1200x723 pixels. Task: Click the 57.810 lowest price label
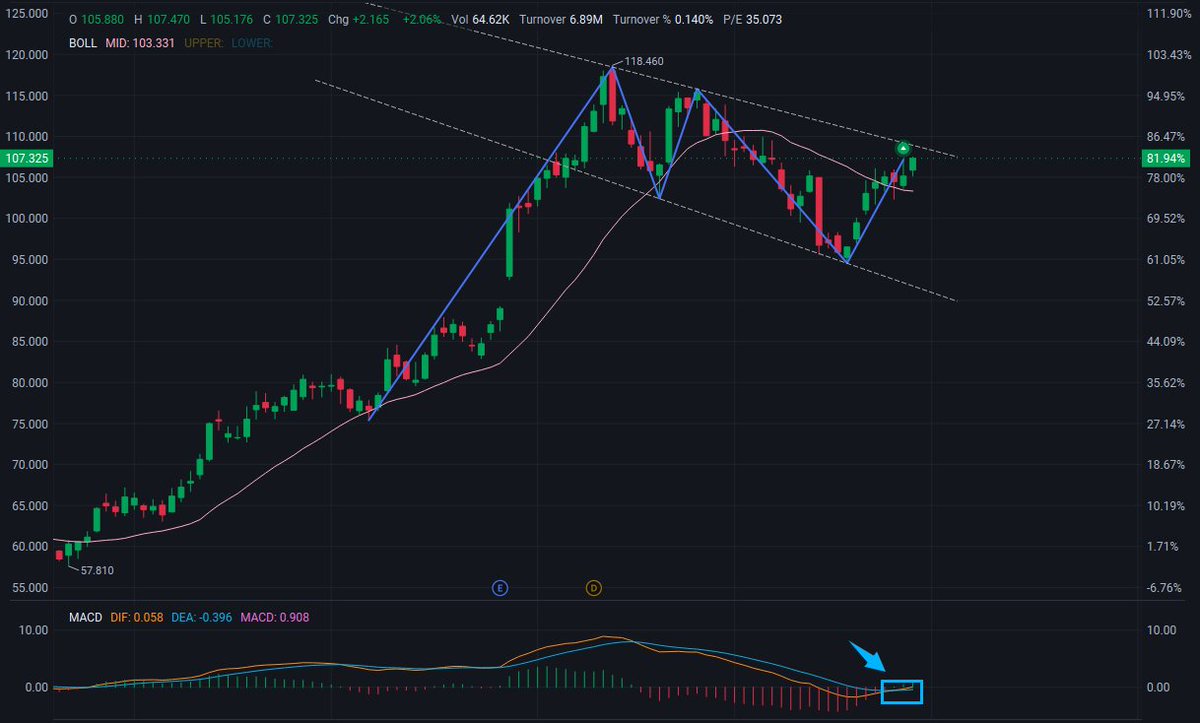pyautogui.click(x=96, y=570)
